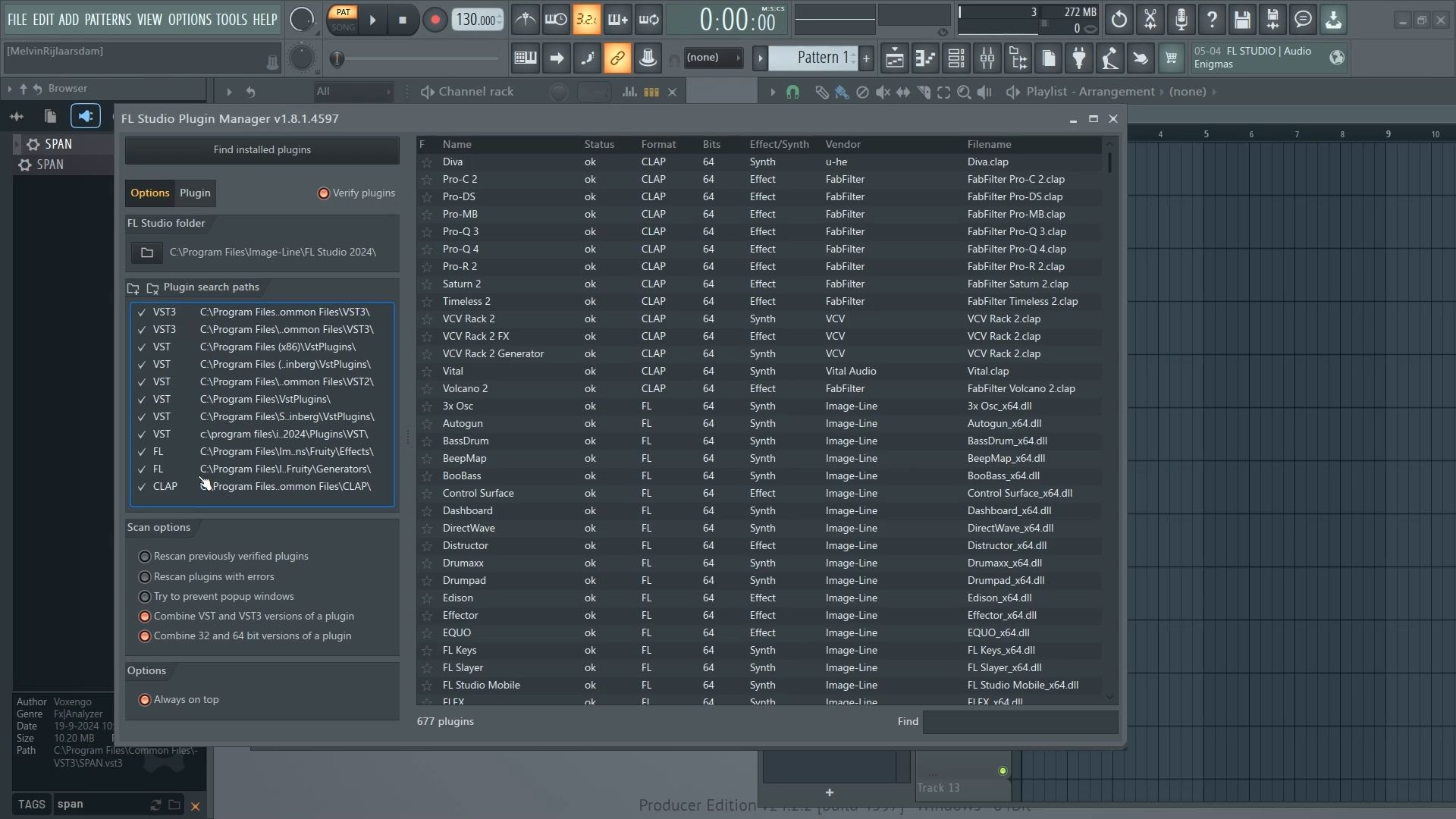The width and height of the screenshot is (1456, 819).
Task: Uncheck C:\Program Files (x86)\VstPlugins\ path
Action: tap(142, 347)
